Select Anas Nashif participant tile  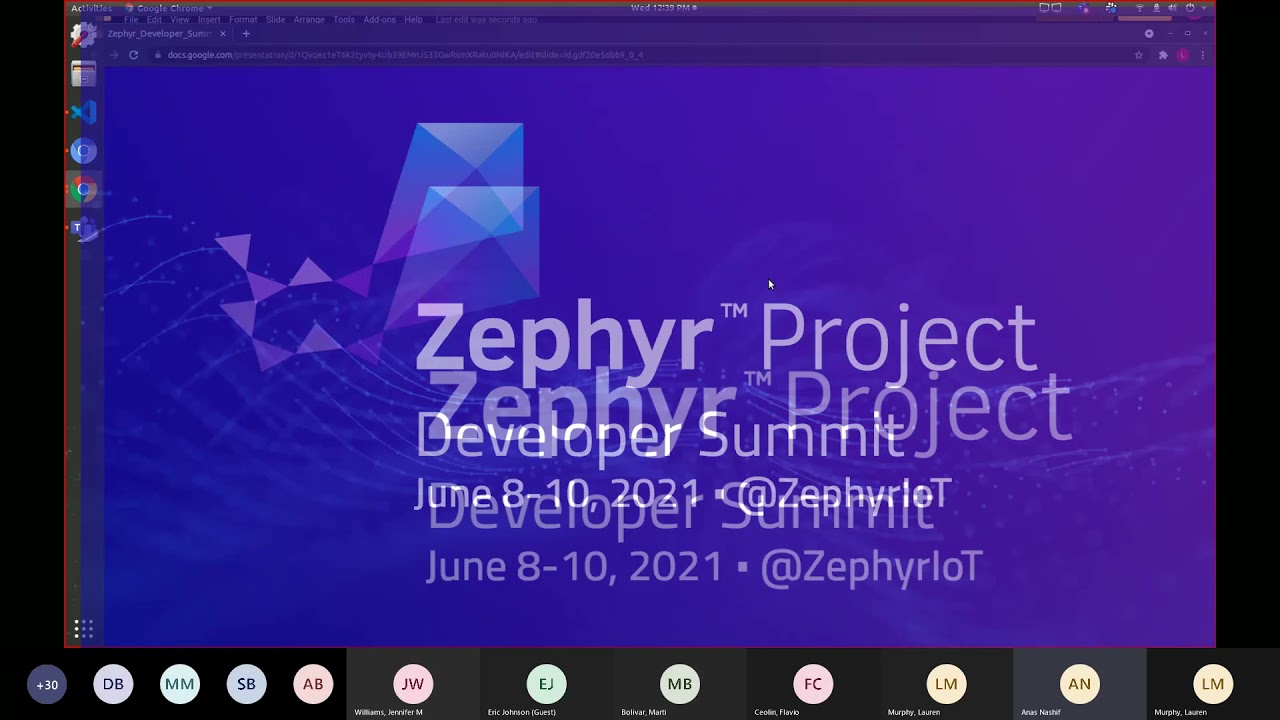tap(1079, 684)
